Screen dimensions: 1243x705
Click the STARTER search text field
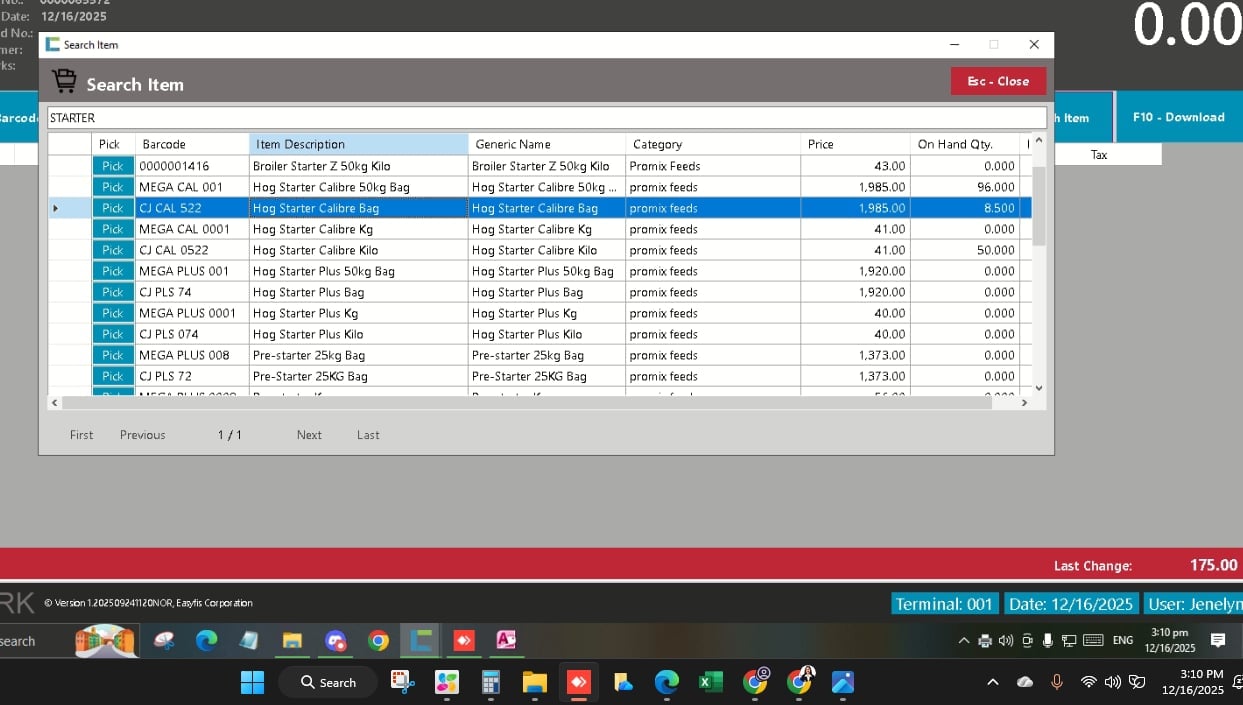tap(546, 118)
